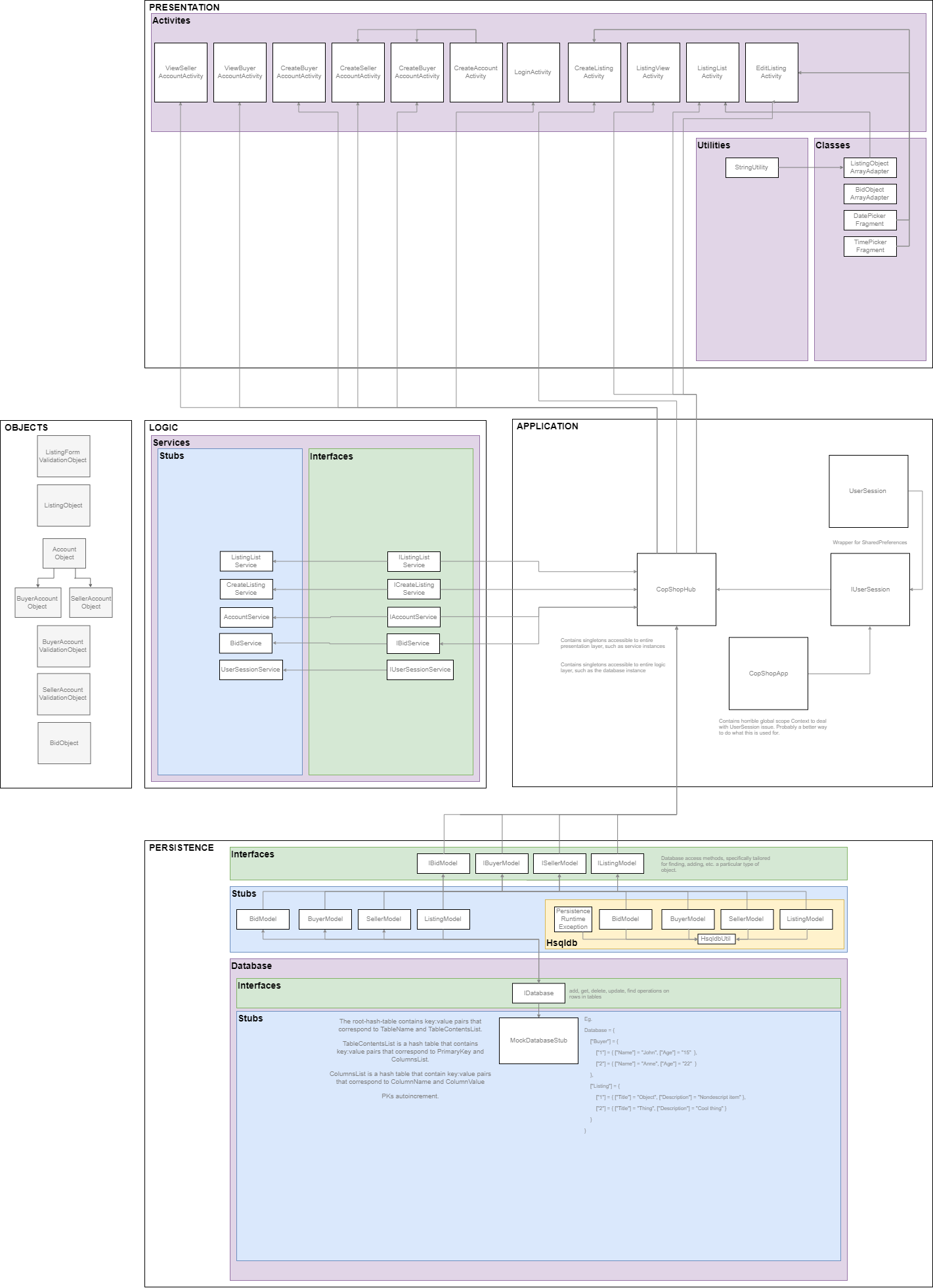Click the Account Object box
The image size is (933, 1288).
click(x=64, y=553)
